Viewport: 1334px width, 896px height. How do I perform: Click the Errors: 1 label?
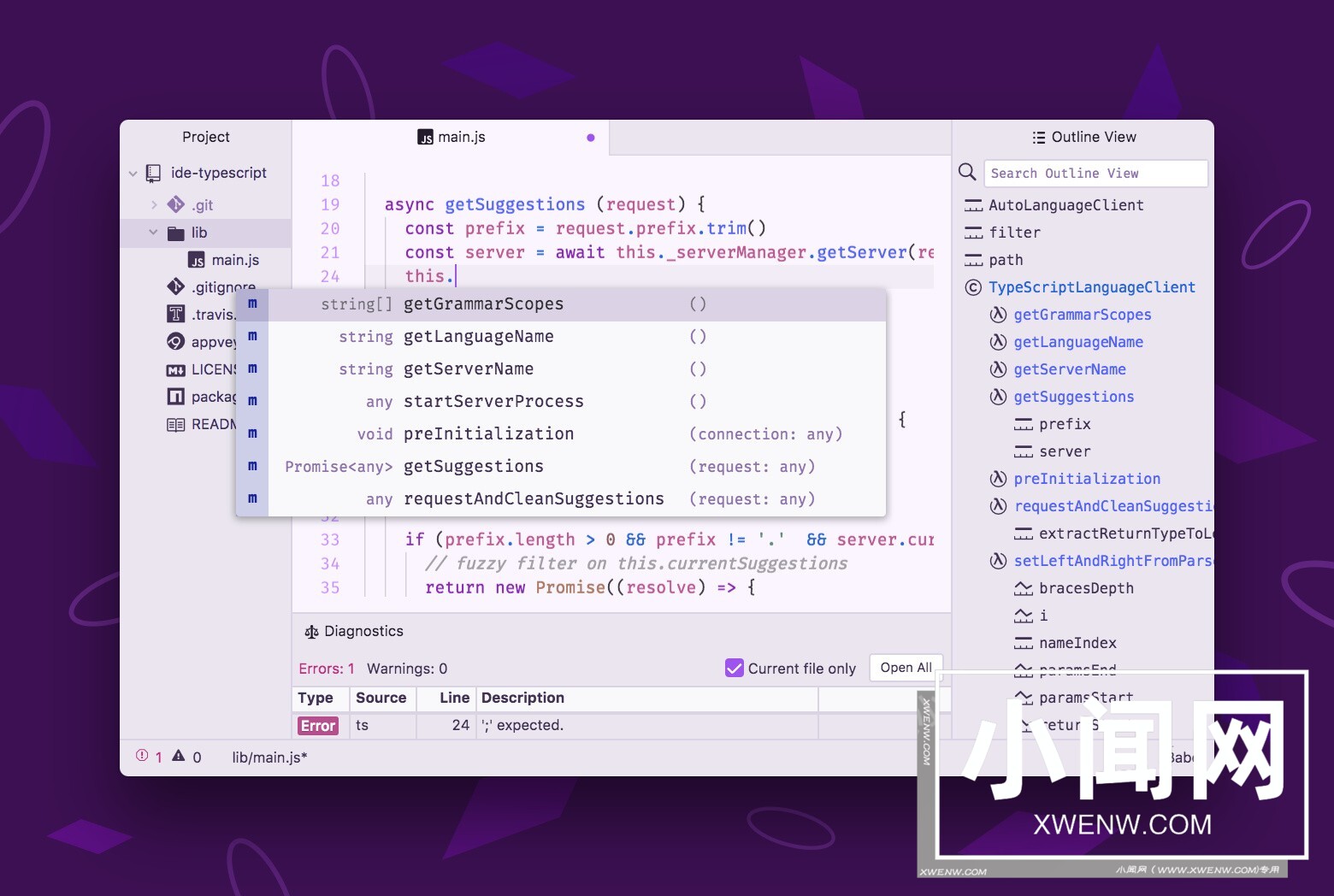click(327, 669)
